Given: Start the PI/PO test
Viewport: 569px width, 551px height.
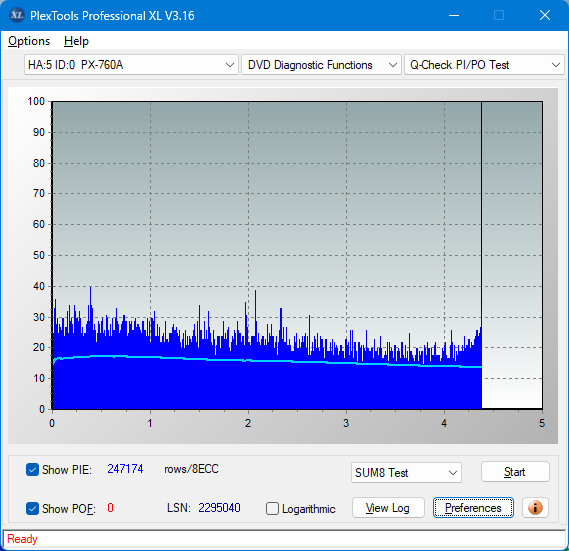Looking at the screenshot, I should [x=515, y=472].
